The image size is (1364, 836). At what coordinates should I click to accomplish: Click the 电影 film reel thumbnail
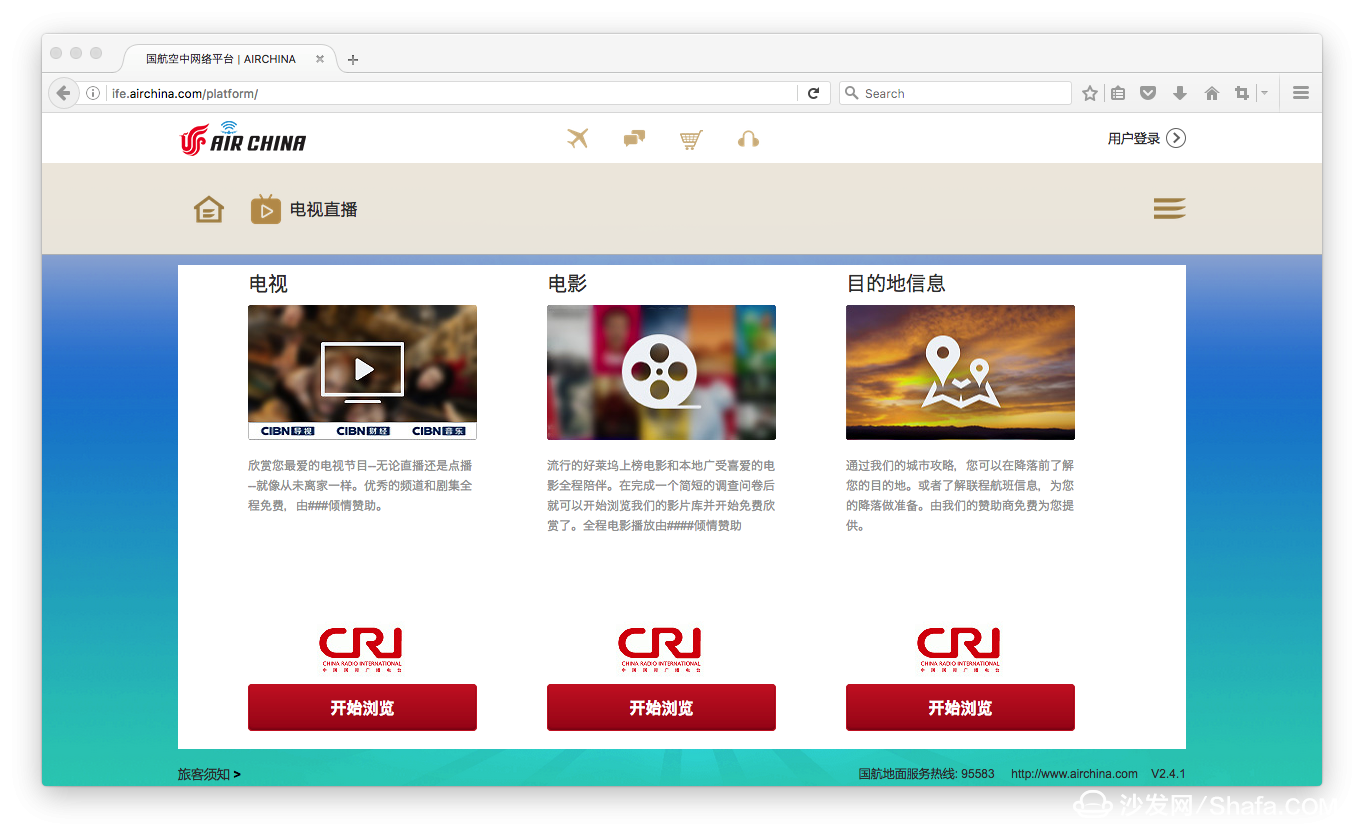661,372
